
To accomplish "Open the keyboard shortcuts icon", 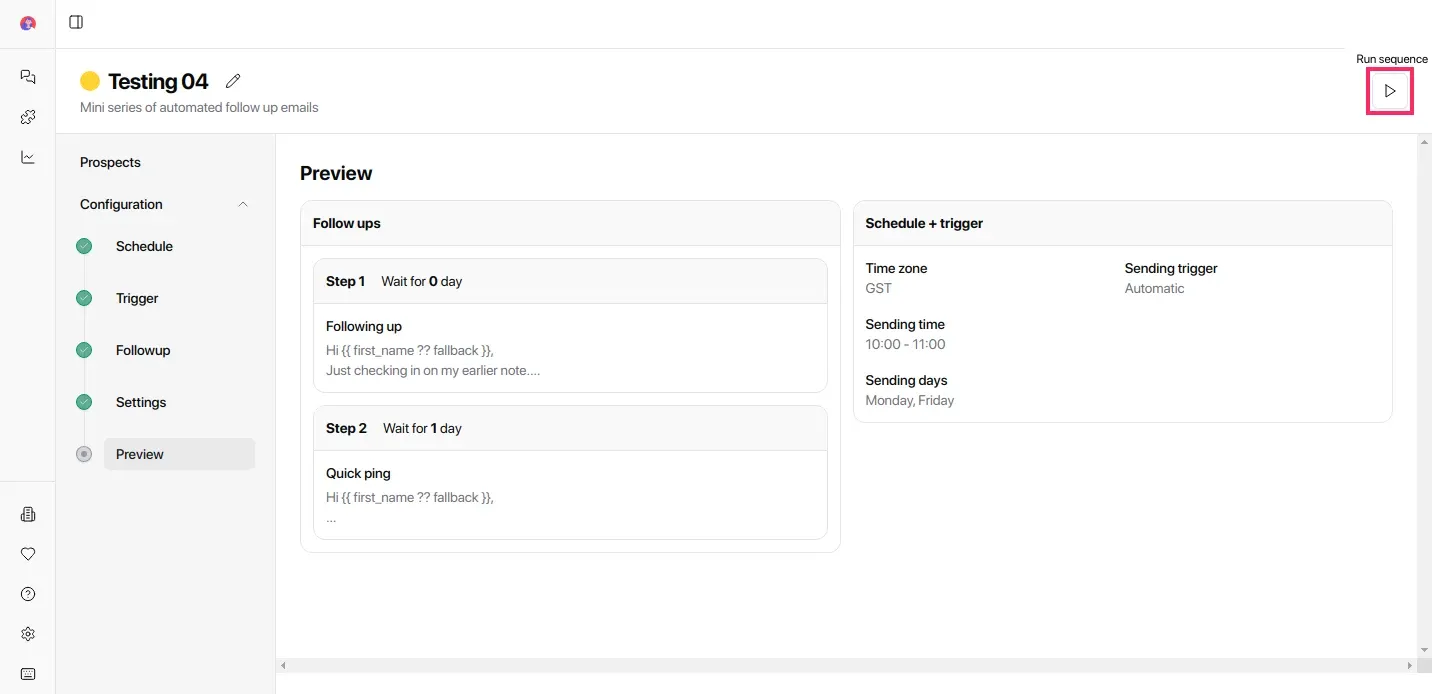I will tap(28, 674).
